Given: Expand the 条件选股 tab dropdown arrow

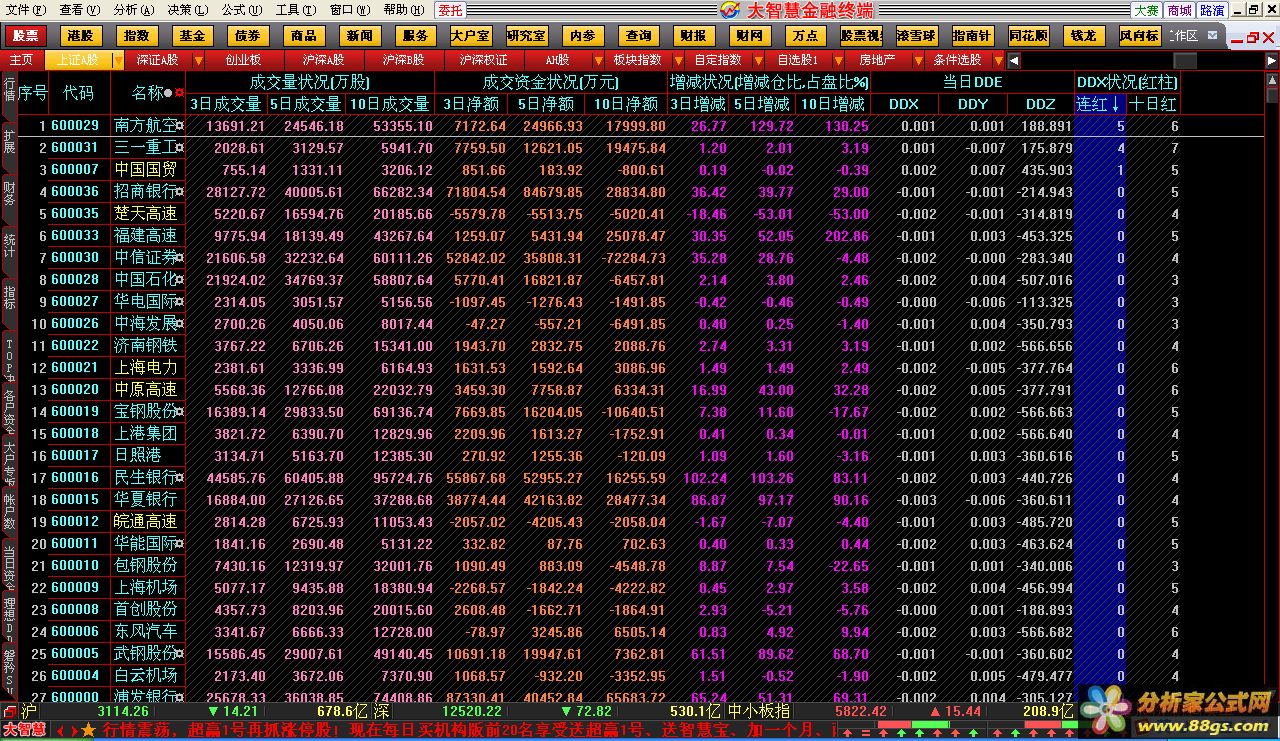Looking at the screenshot, I should [x=998, y=59].
